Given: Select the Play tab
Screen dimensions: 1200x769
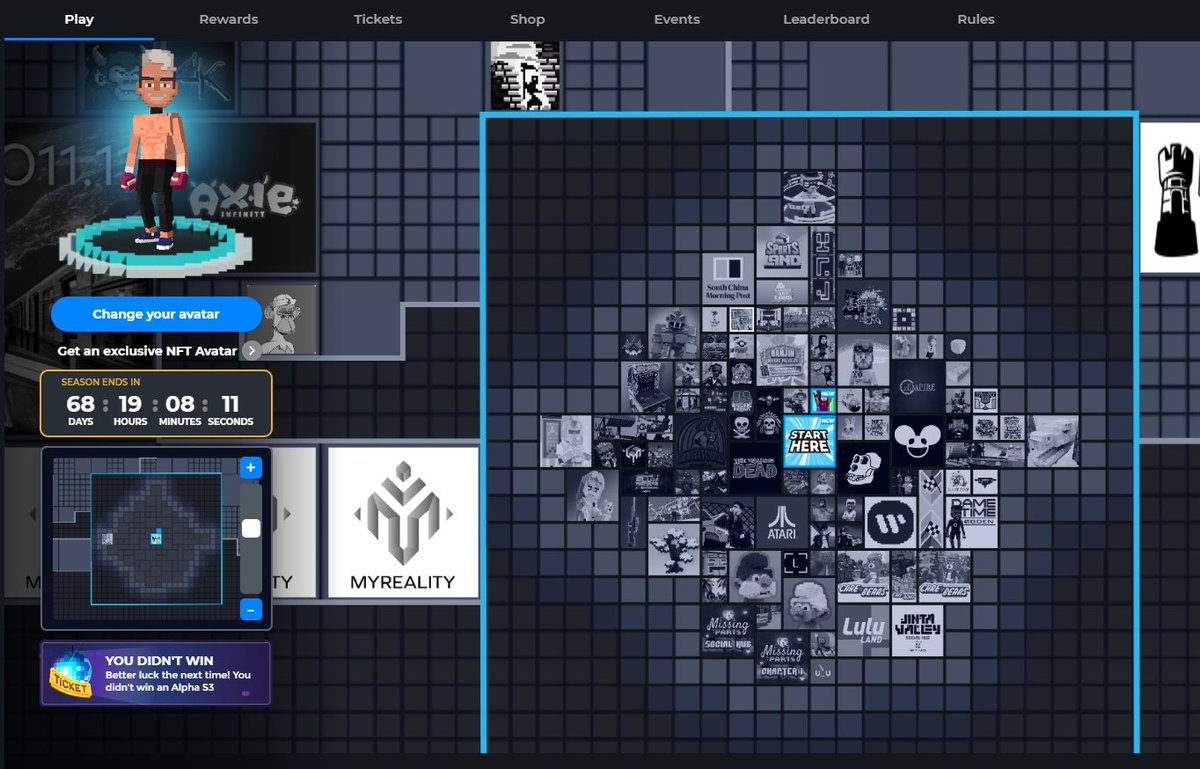Looking at the screenshot, I should (x=79, y=19).
